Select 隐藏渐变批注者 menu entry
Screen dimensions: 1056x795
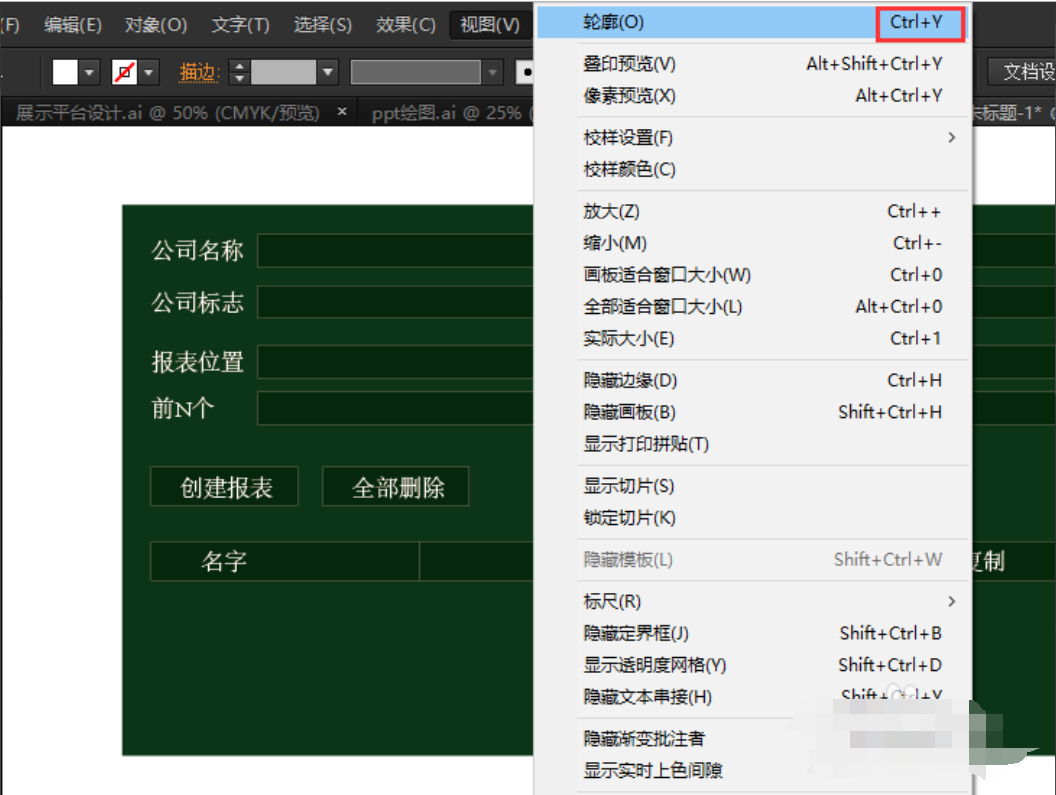(752, 738)
